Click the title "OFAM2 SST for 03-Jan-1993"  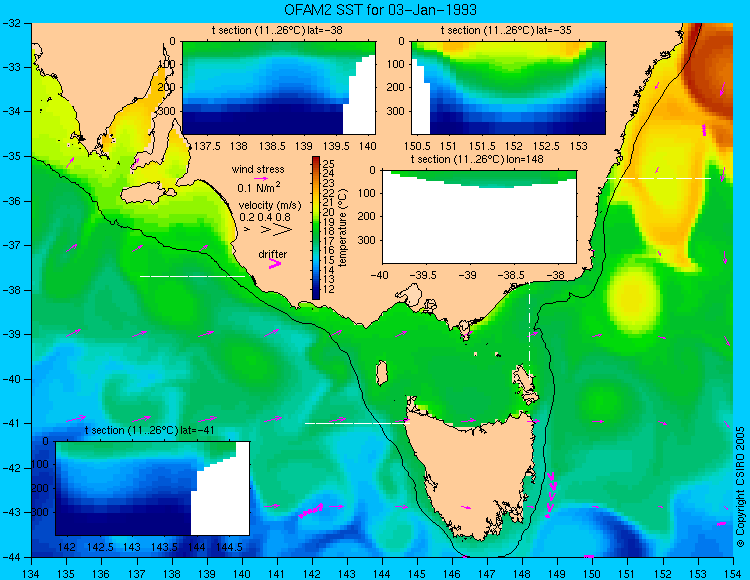tap(380, 10)
